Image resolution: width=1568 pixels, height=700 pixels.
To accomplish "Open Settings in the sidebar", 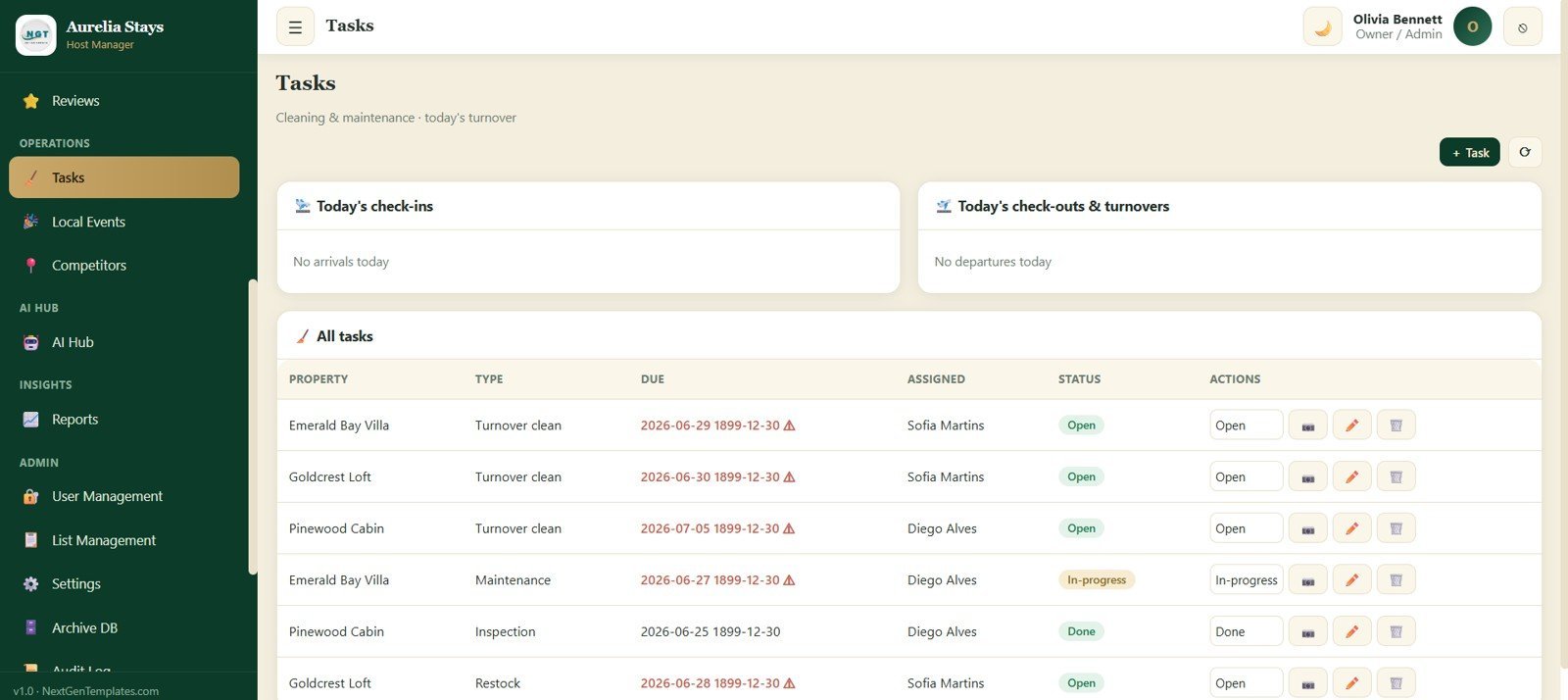I will (123, 583).
